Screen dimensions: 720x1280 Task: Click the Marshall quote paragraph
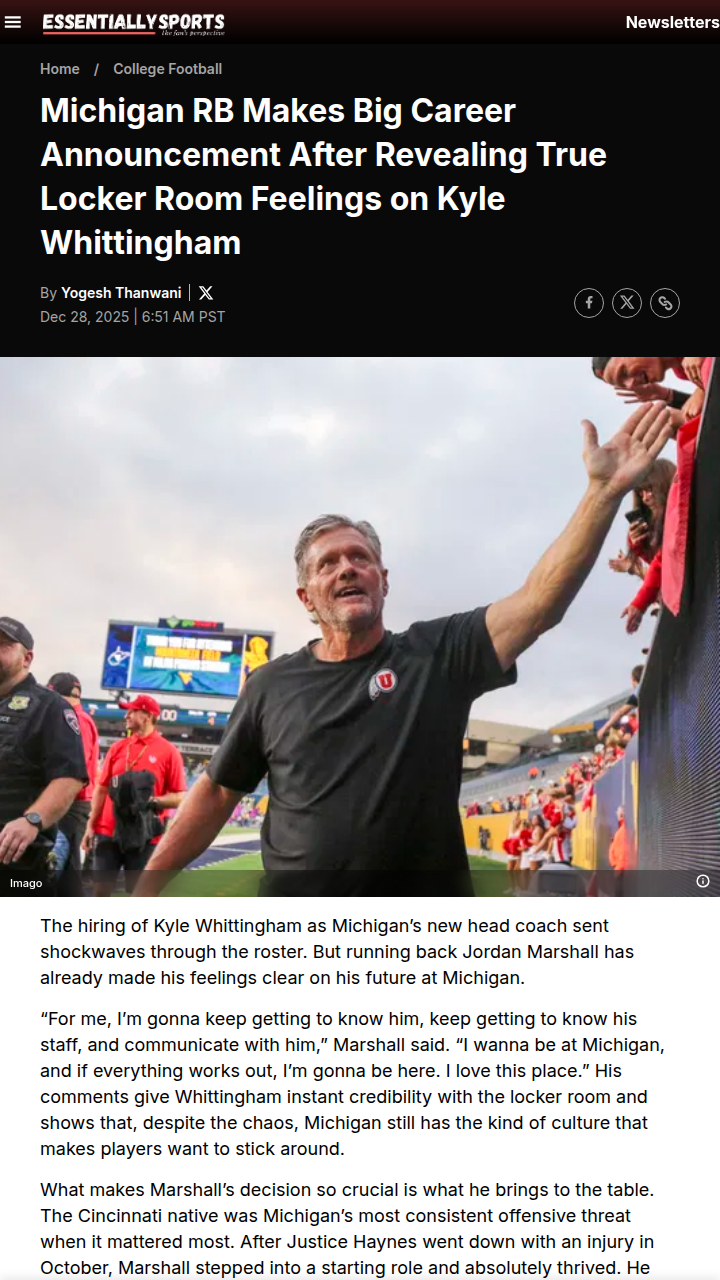click(x=352, y=1084)
